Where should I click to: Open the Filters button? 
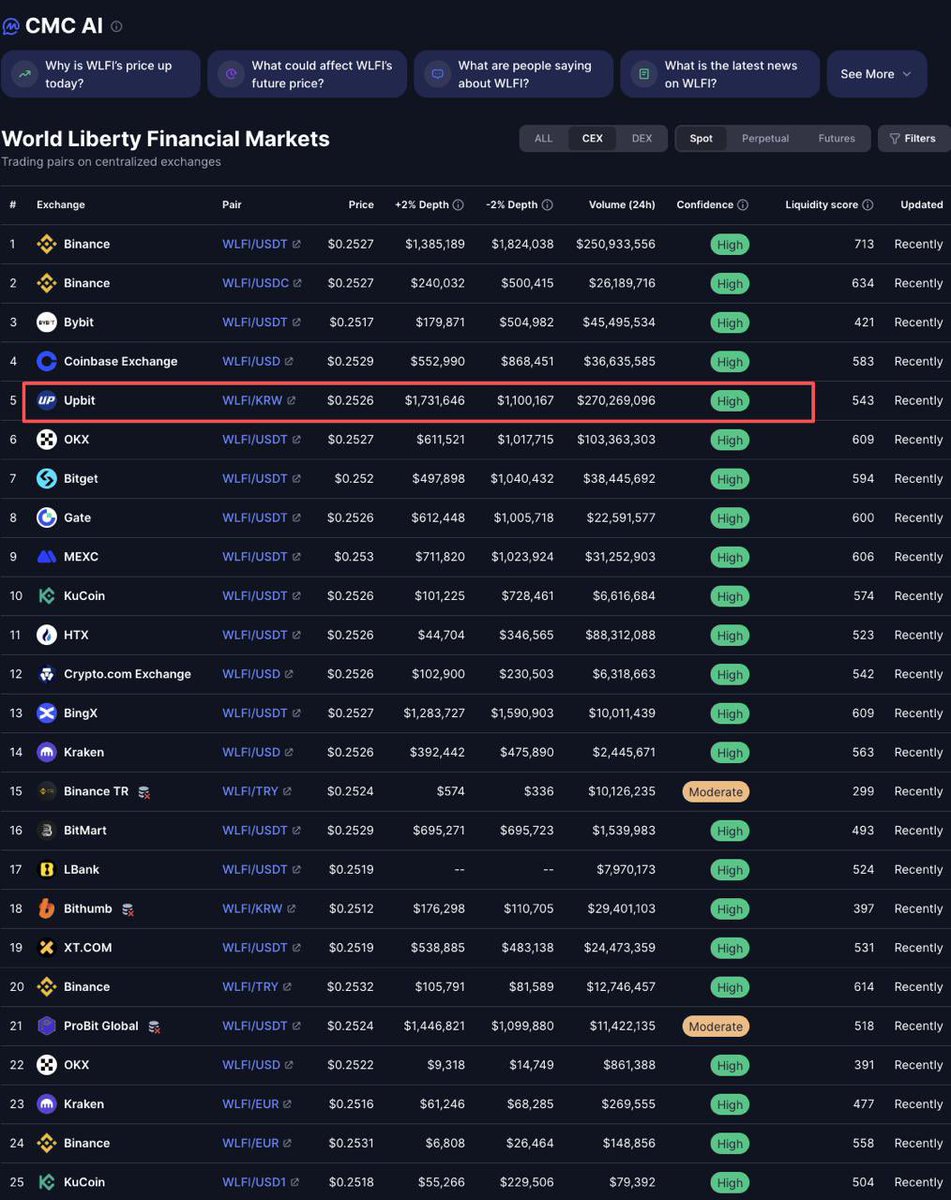pos(914,138)
